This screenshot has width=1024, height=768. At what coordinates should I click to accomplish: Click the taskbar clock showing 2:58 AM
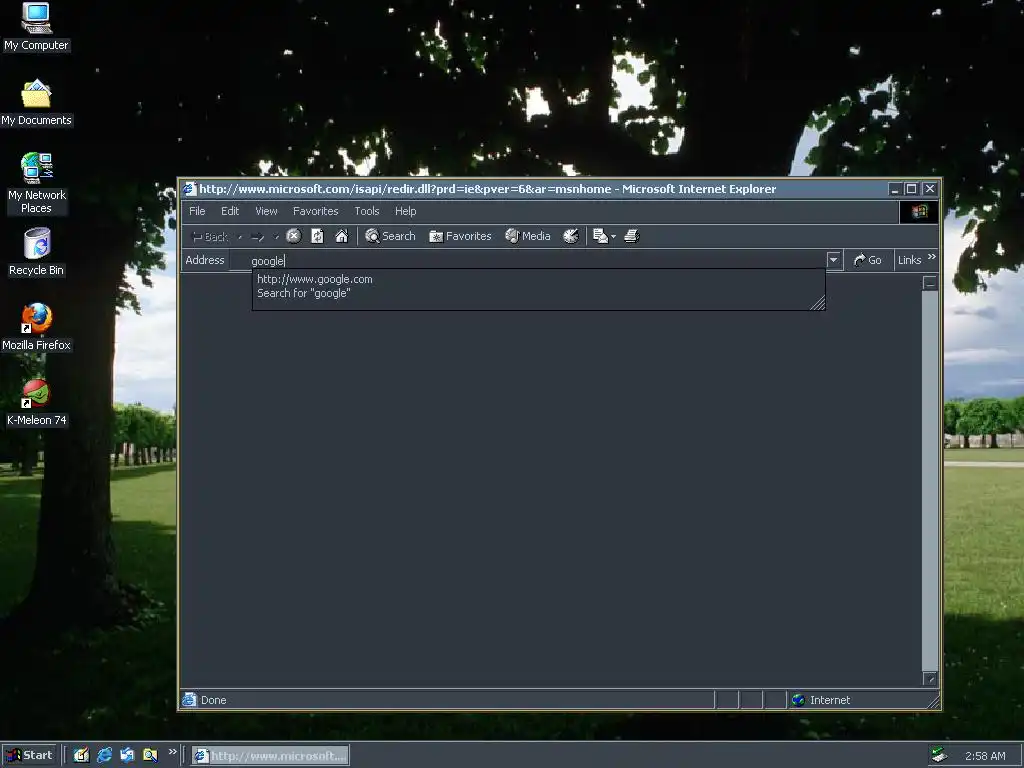tap(985, 756)
